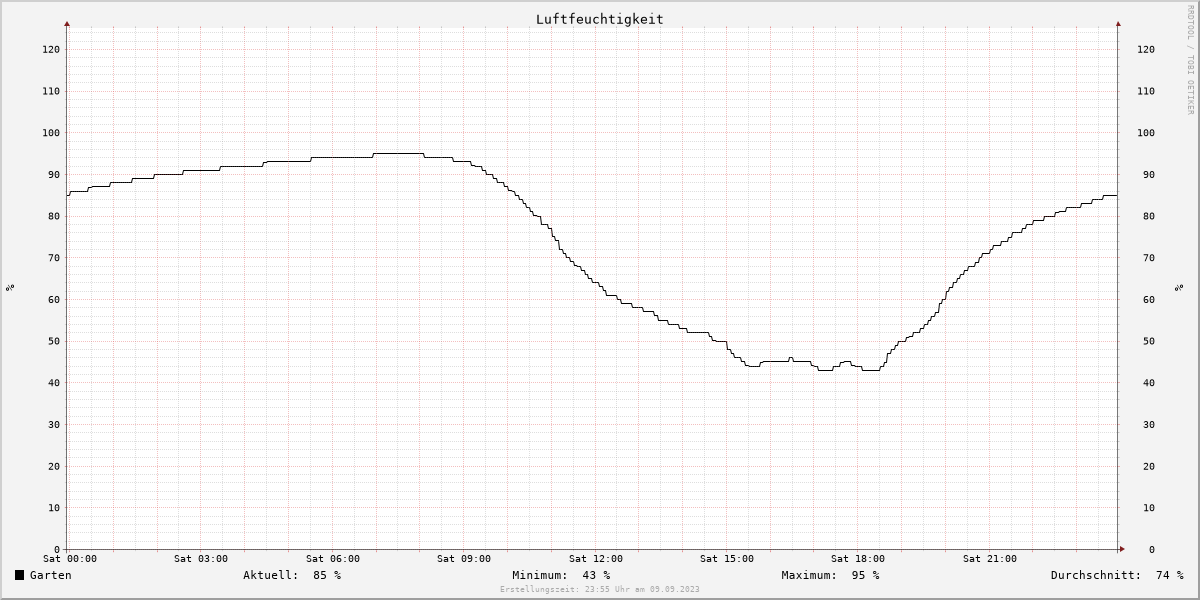
Task: Click the 40 label on left axis
Action: point(53,383)
